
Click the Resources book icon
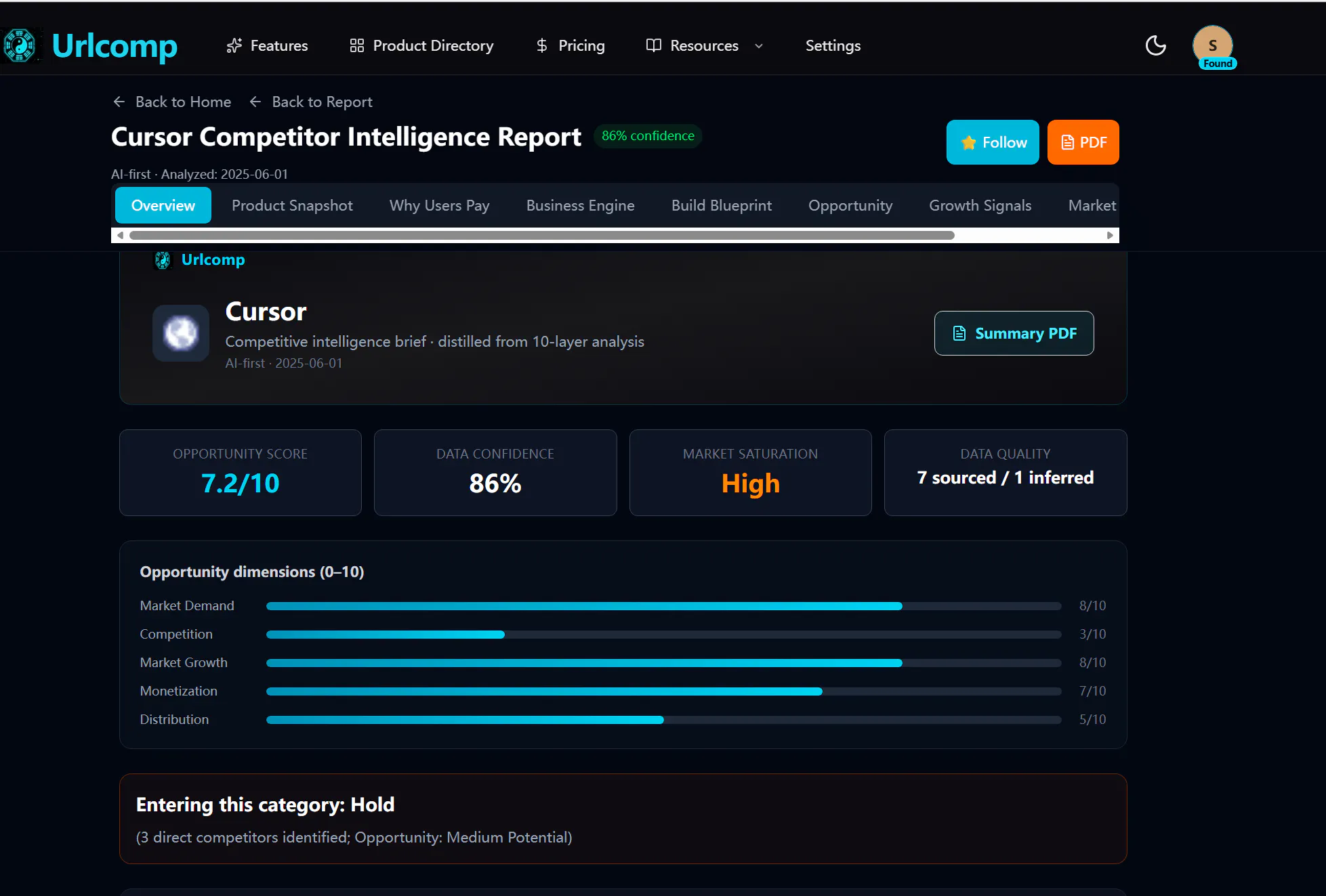654,45
